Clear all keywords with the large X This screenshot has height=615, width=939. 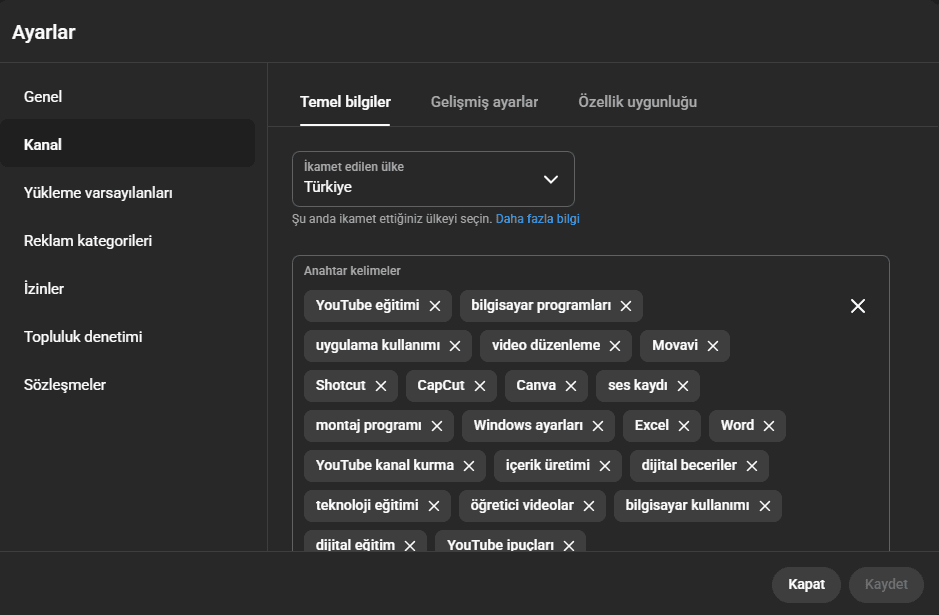(858, 306)
